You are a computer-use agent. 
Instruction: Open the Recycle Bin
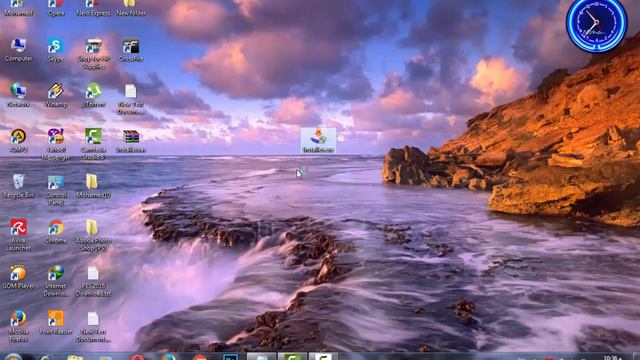coord(18,187)
